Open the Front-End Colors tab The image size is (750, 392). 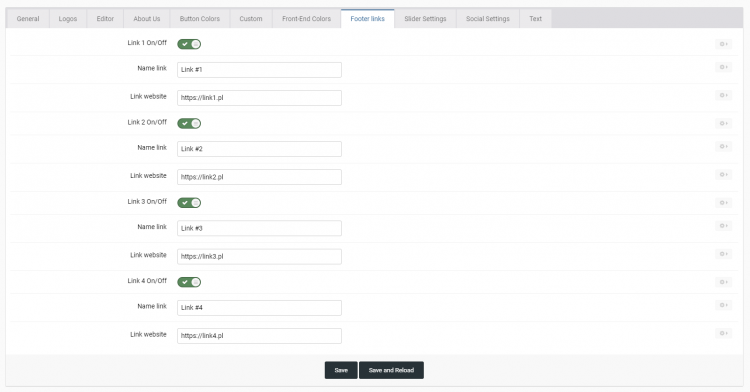point(307,19)
